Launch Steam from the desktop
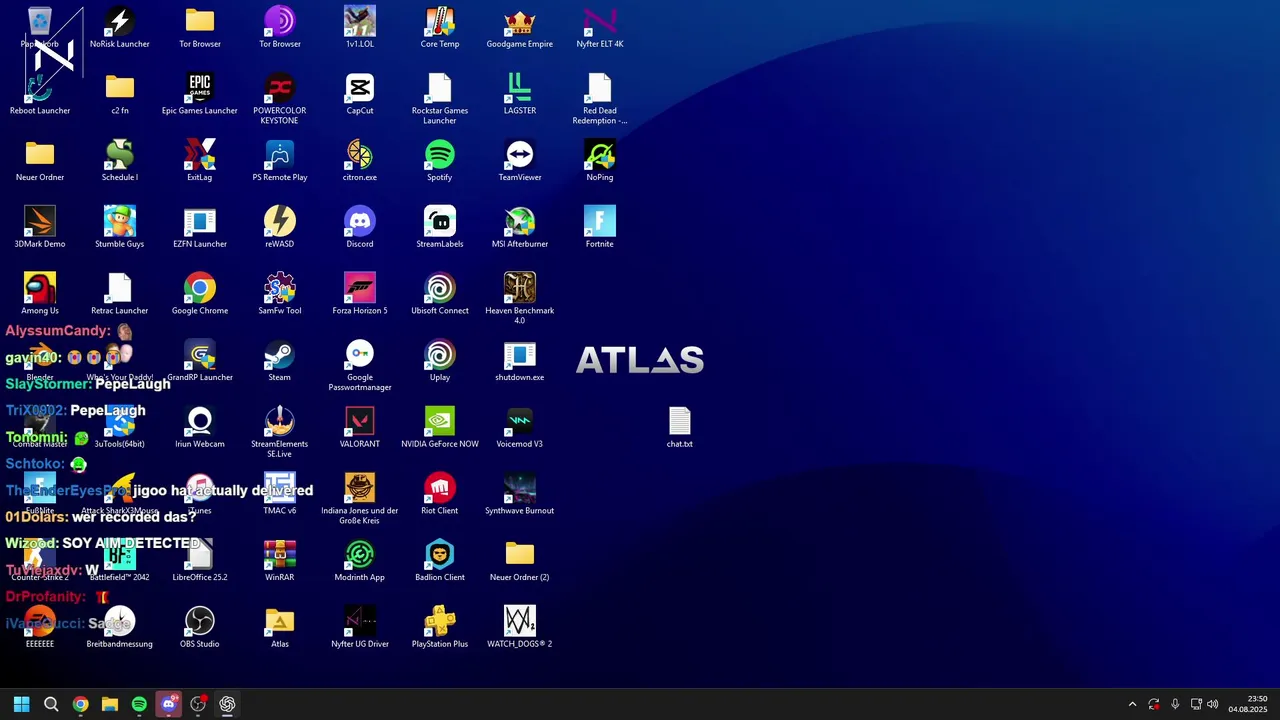The width and height of the screenshot is (1280, 720). (280, 360)
